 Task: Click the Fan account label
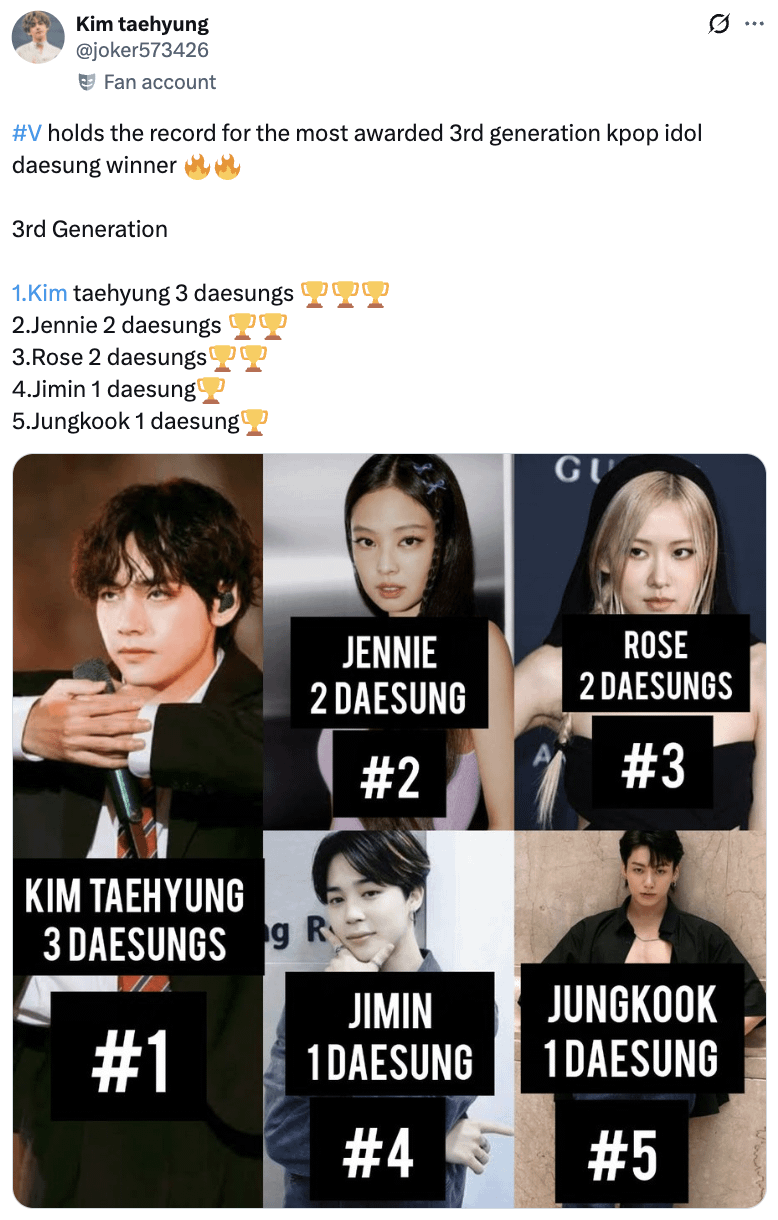click(x=160, y=82)
